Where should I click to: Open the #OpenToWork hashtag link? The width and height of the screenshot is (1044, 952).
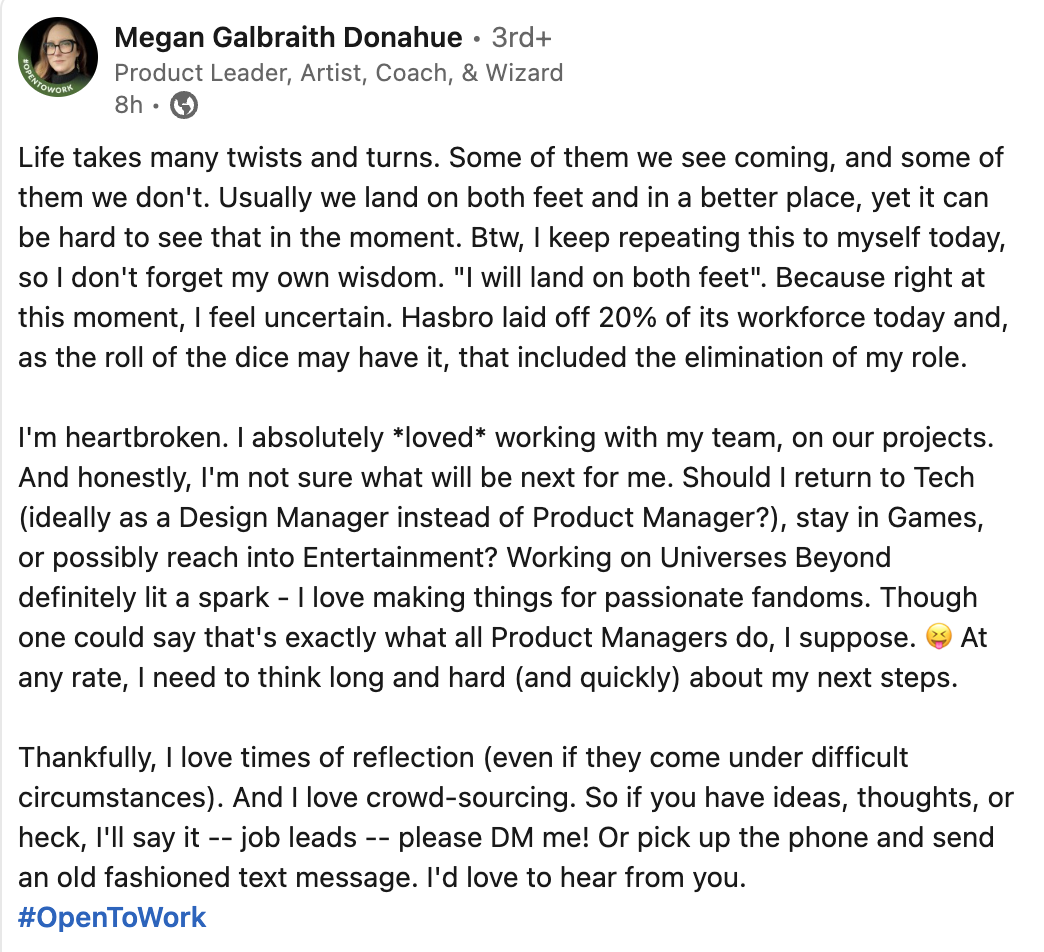112,917
